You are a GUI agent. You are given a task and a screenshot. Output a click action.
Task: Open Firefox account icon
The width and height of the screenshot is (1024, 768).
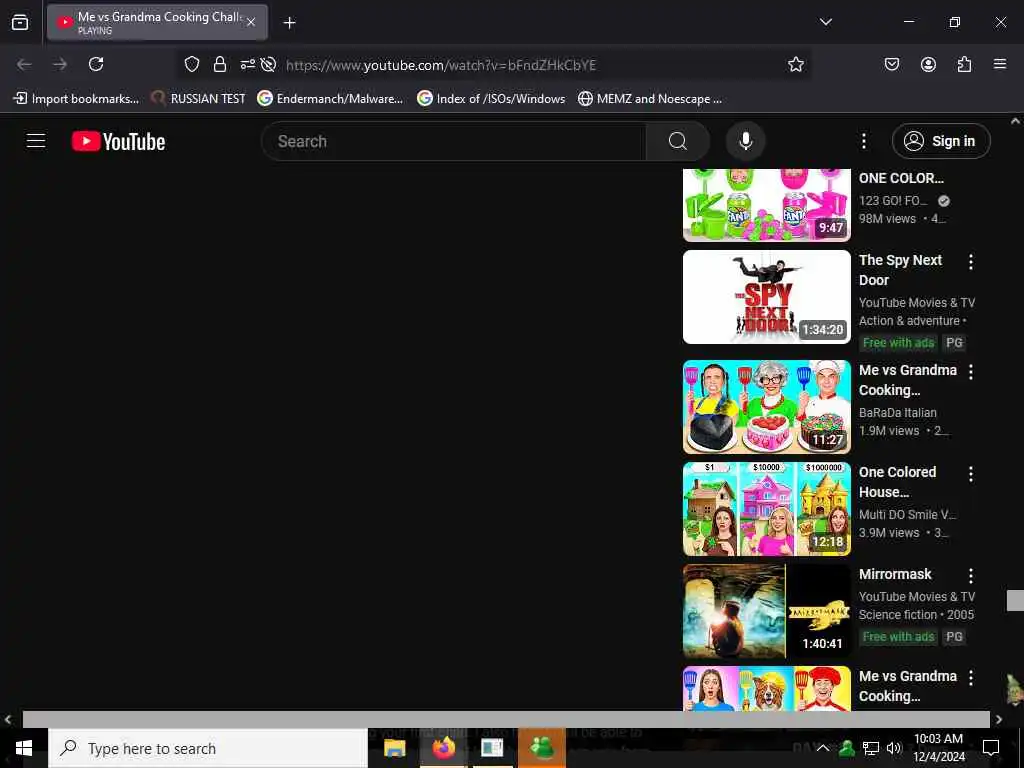pyautogui.click(x=928, y=64)
